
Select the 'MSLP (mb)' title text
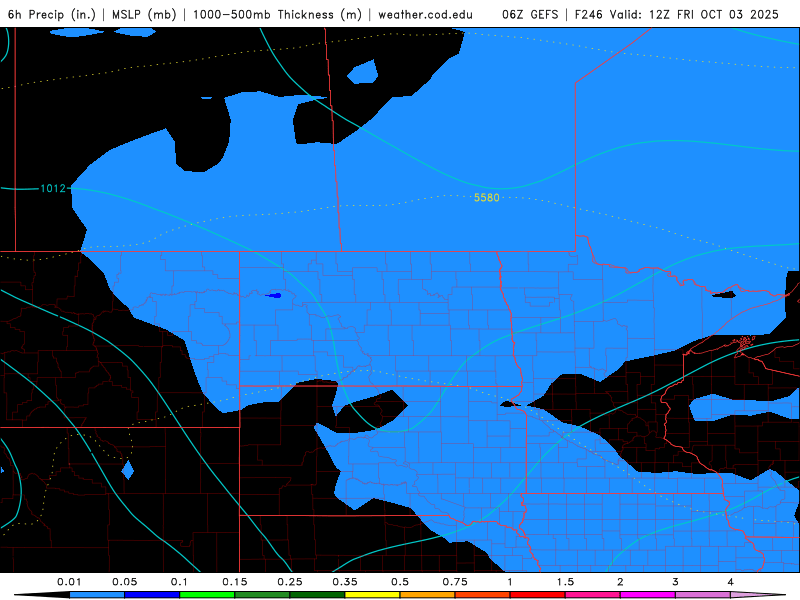[144, 14]
